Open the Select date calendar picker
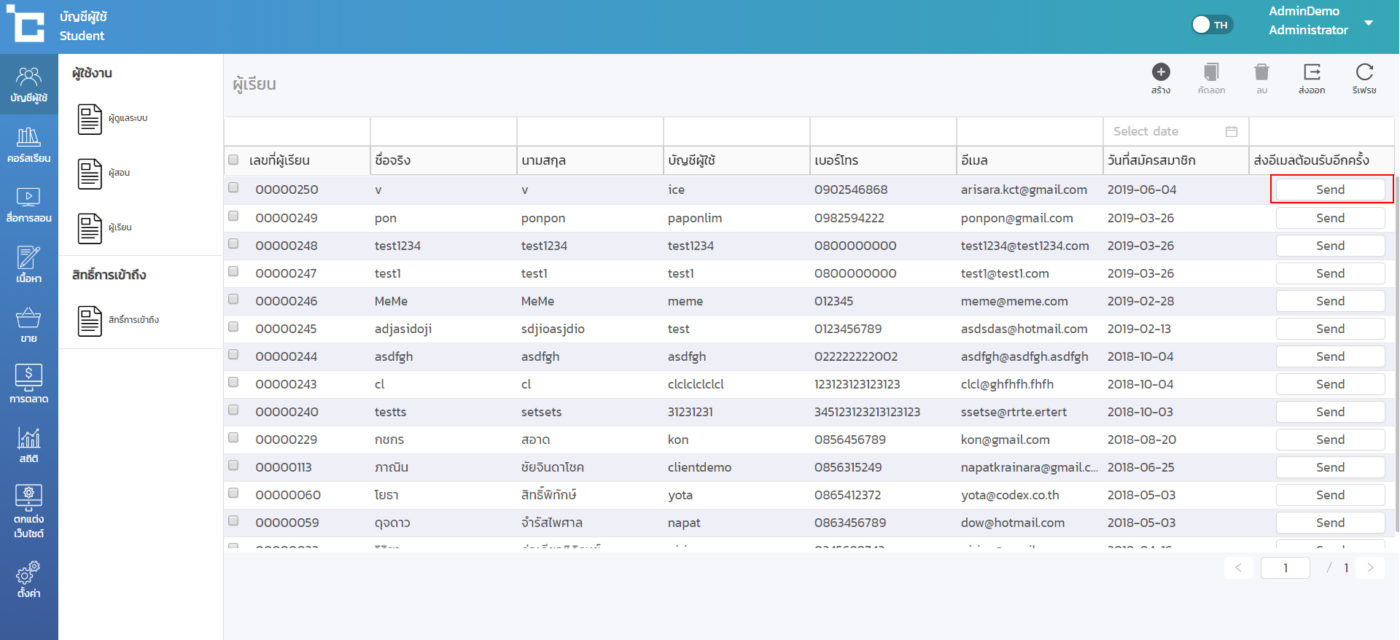1400x640 pixels. coord(1231,131)
